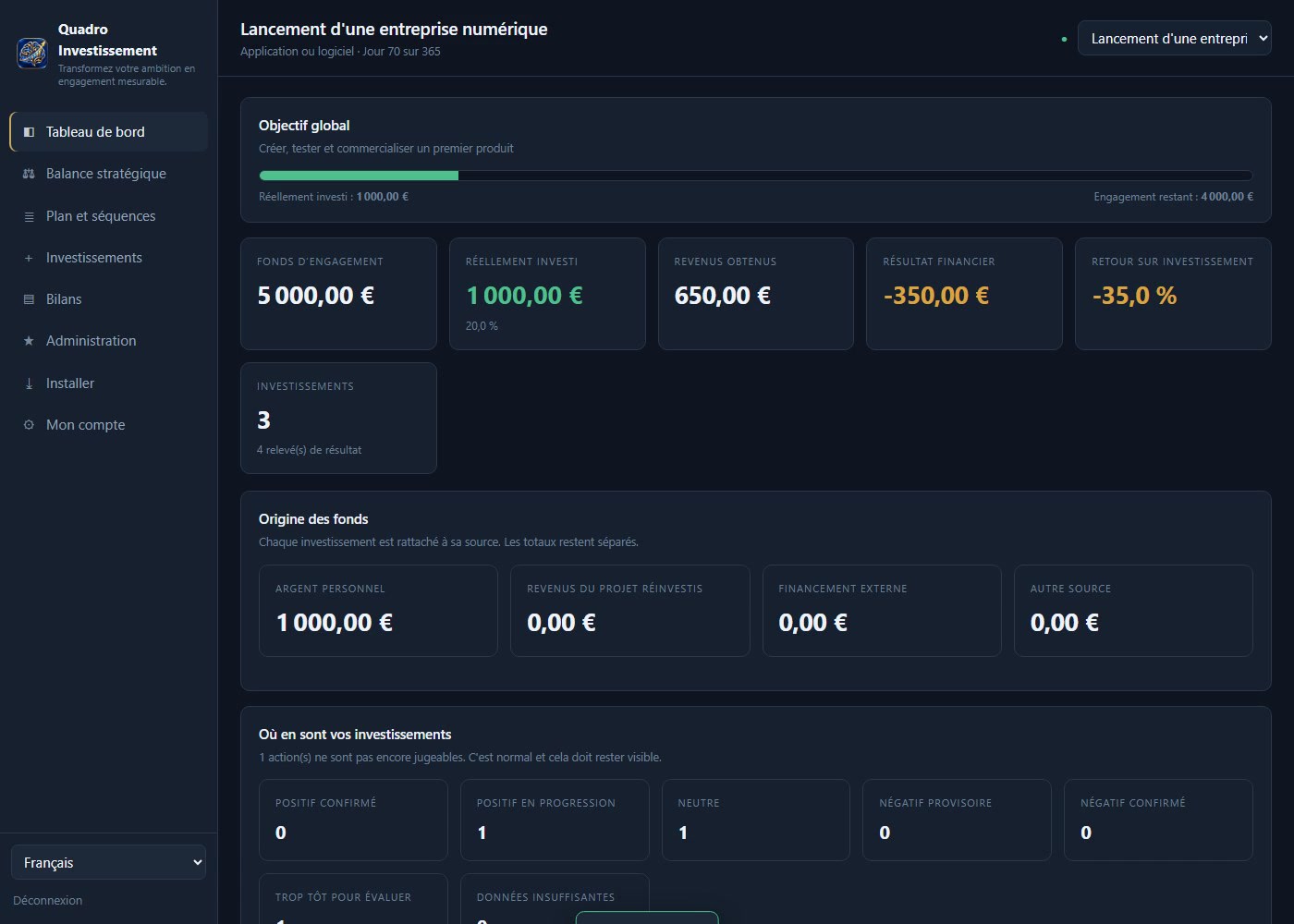Click the Quadro Investissement logo icon
Viewport: 1294px width, 924px height.
click(x=32, y=53)
